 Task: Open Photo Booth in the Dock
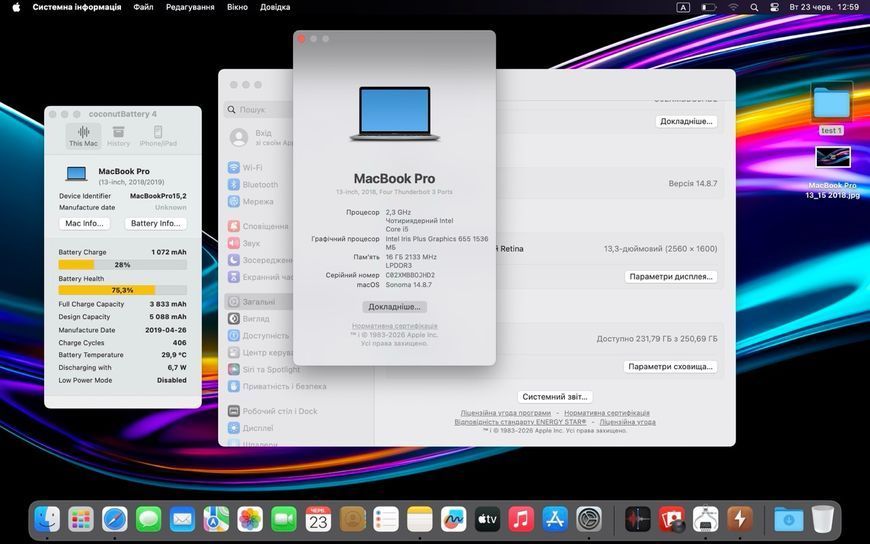click(672, 520)
